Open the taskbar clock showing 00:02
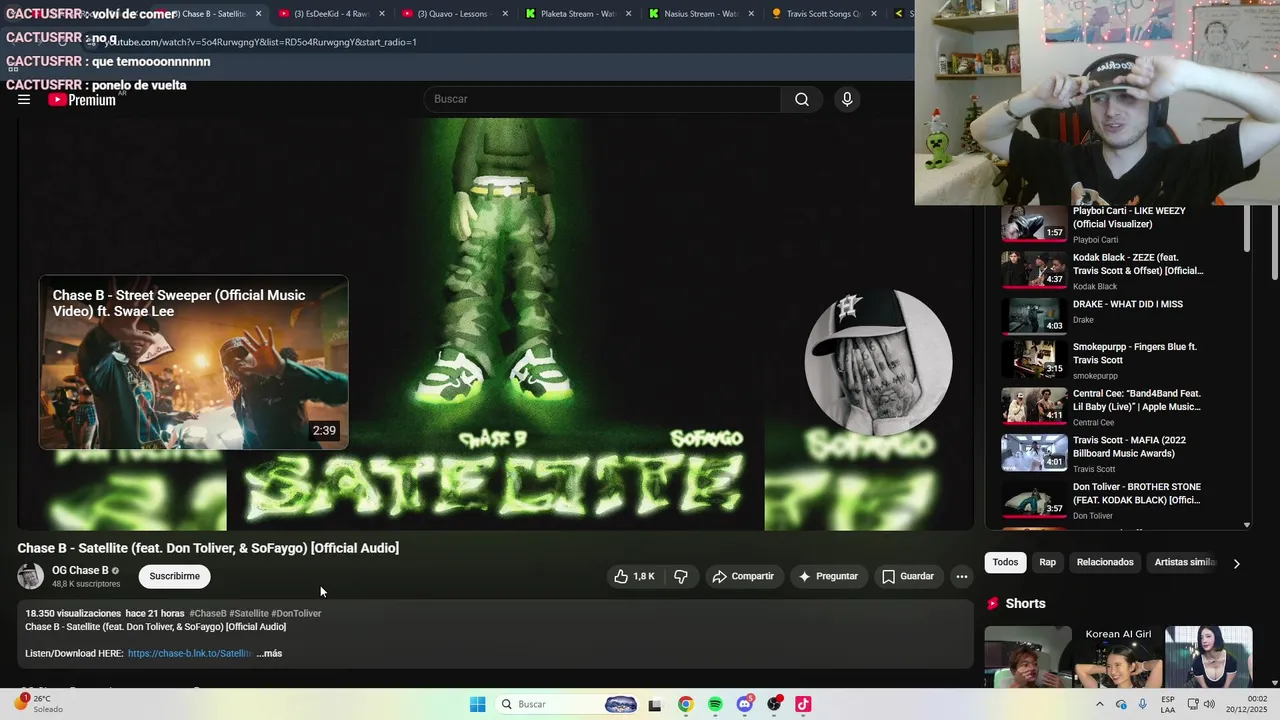The width and height of the screenshot is (1280, 720). coord(1249,704)
